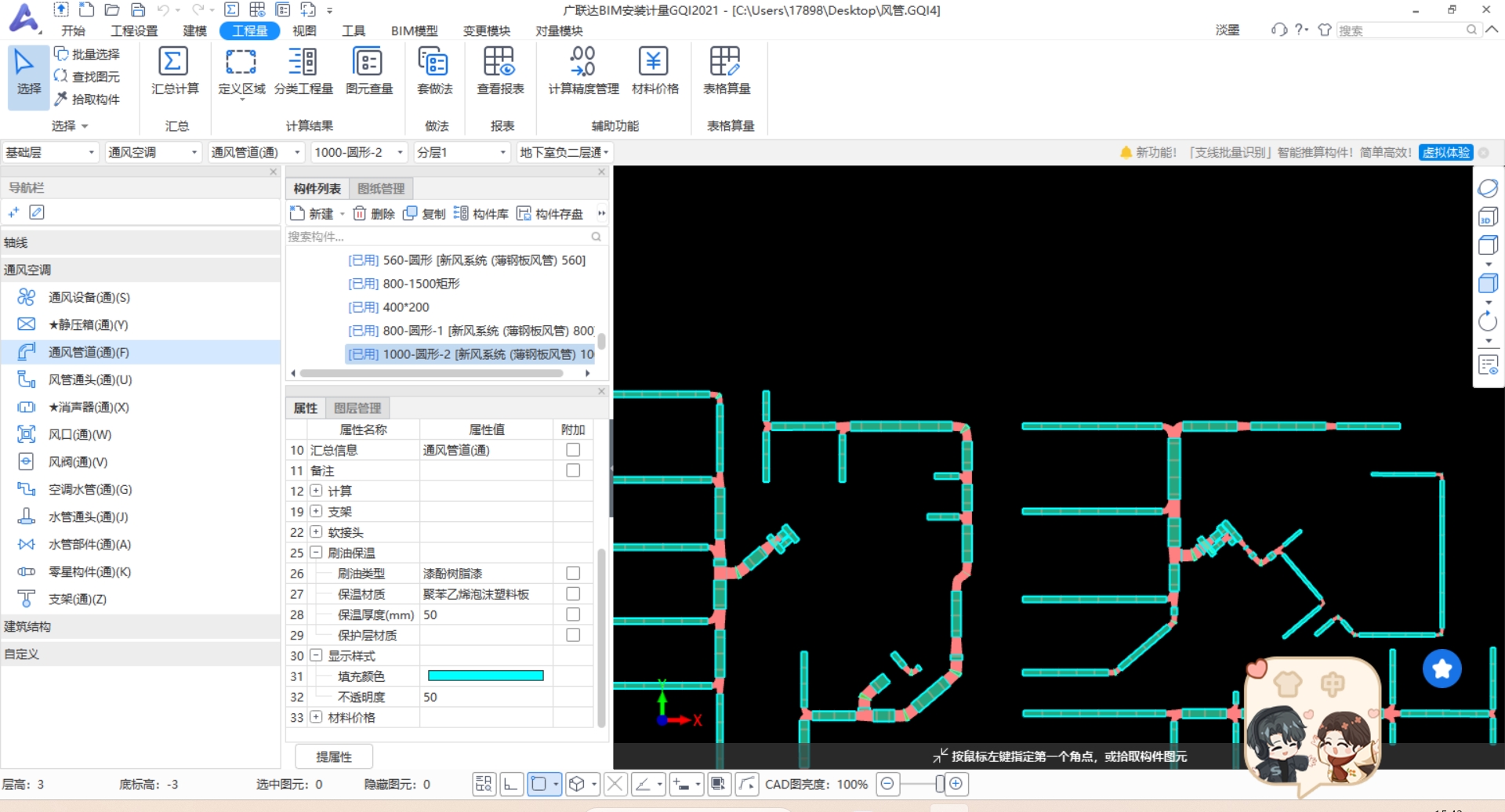Click 批量选择 in ribbon
The width and height of the screenshot is (1505, 812).
(x=87, y=54)
